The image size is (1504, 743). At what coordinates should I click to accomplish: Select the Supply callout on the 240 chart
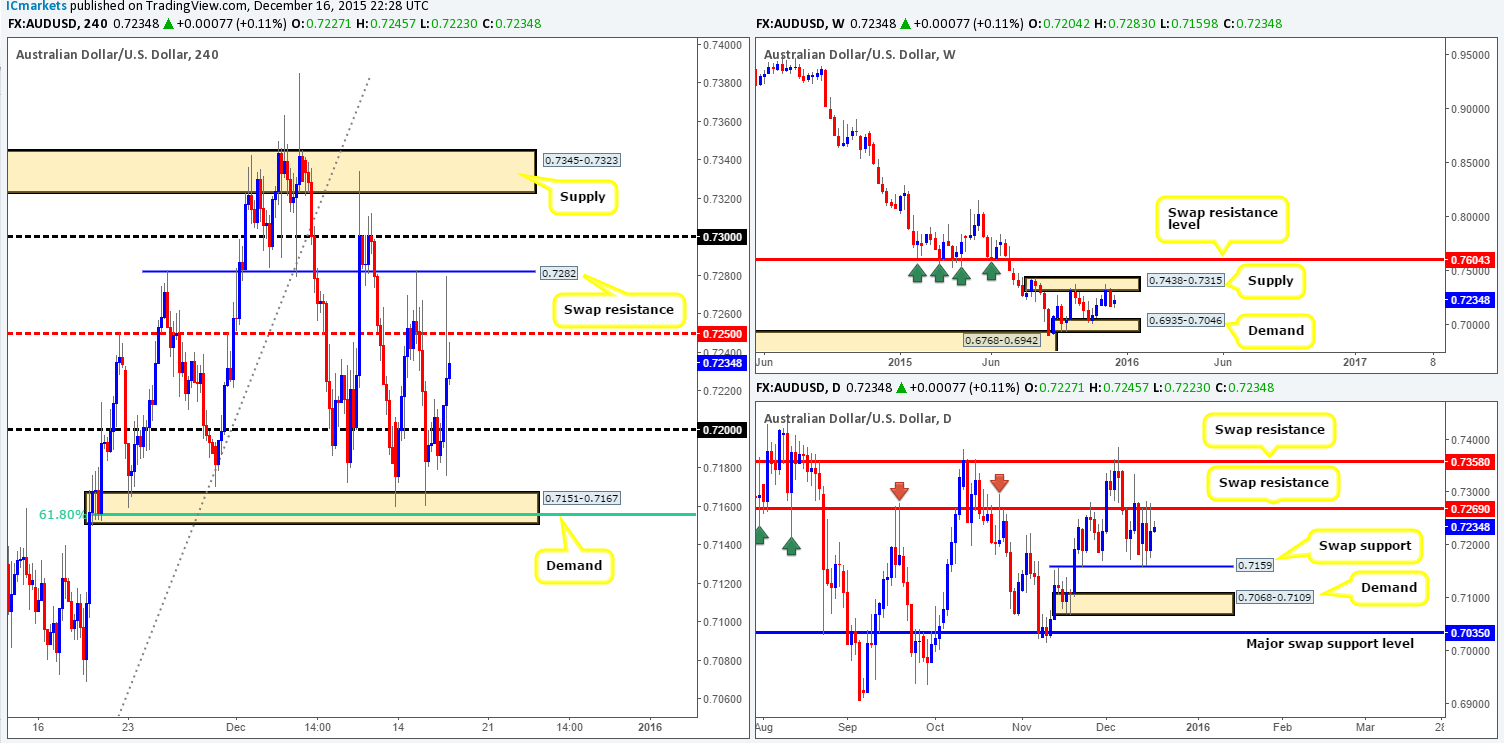(x=582, y=196)
